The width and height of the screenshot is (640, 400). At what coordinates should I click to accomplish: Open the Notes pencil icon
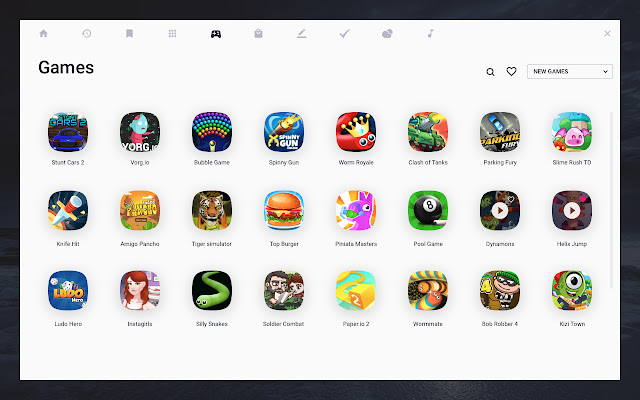[x=302, y=33]
